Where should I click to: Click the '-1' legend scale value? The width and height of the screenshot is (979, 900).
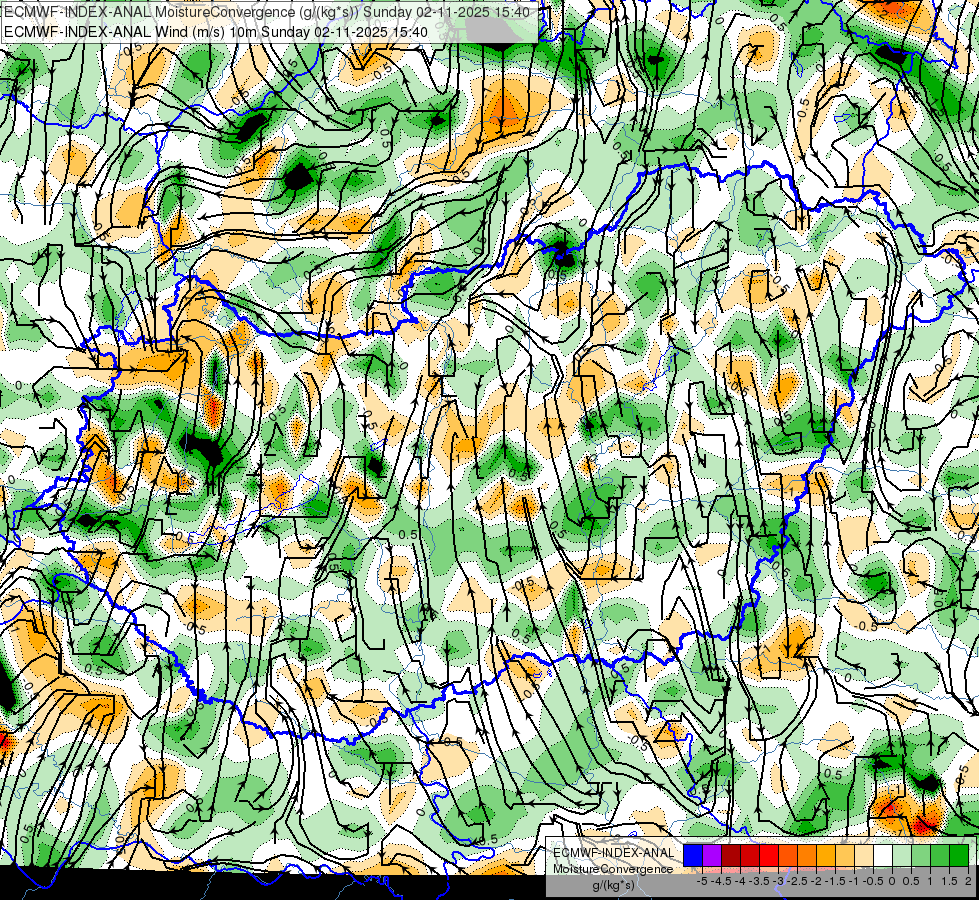coord(854,881)
